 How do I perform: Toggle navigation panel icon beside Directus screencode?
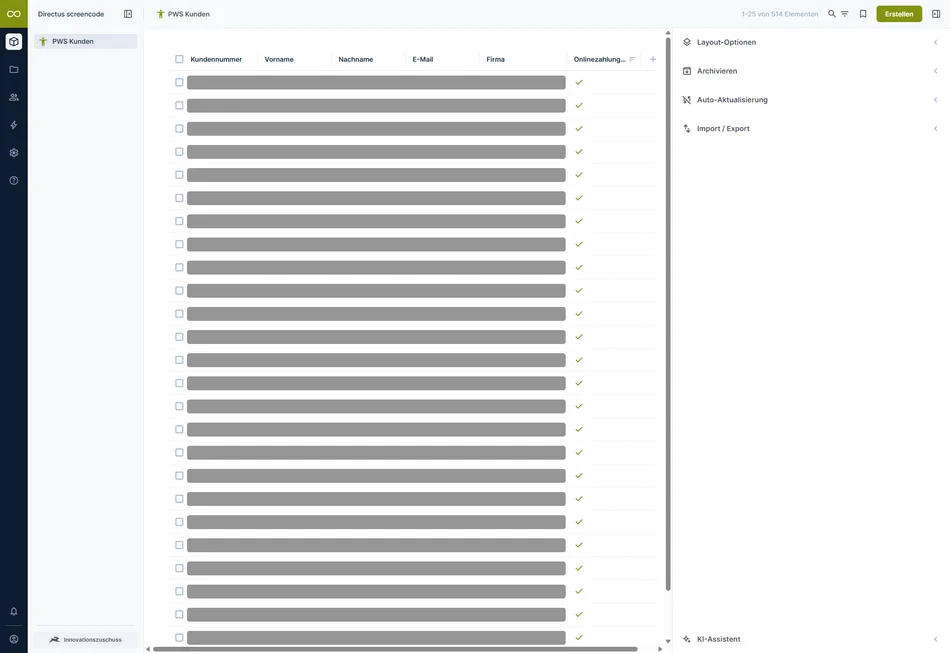(x=128, y=14)
